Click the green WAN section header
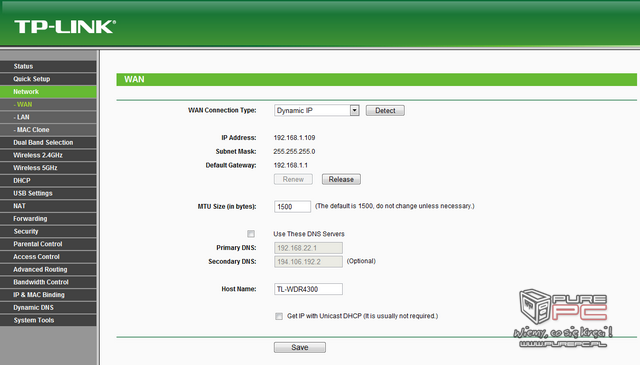Viewport: 640px width, 365px height. click(376, 80)
